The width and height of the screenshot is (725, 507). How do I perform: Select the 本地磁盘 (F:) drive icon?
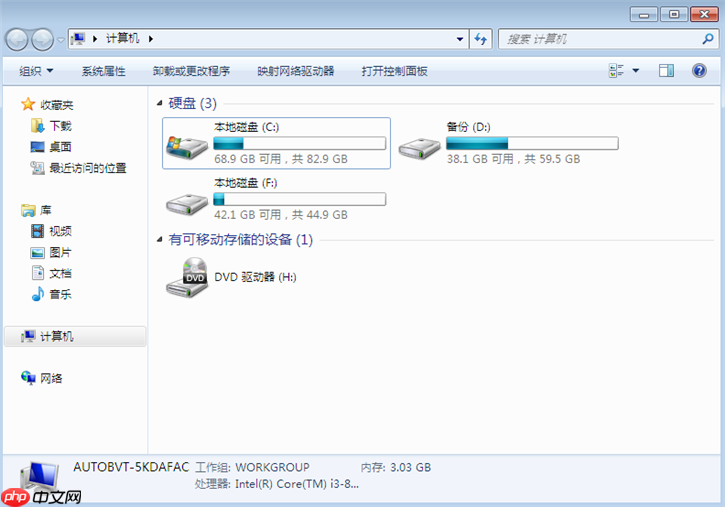point(187,204)
